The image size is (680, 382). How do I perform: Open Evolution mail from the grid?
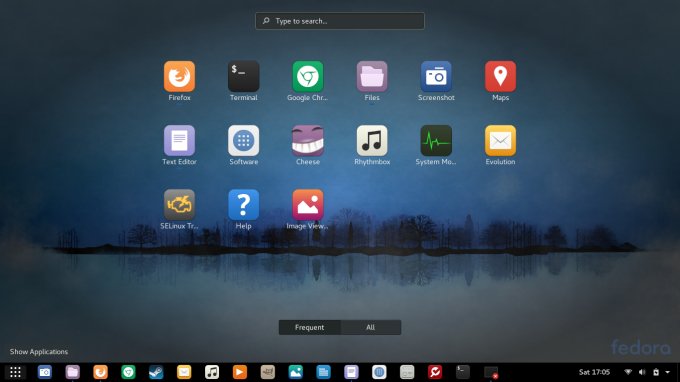(500, 141)
